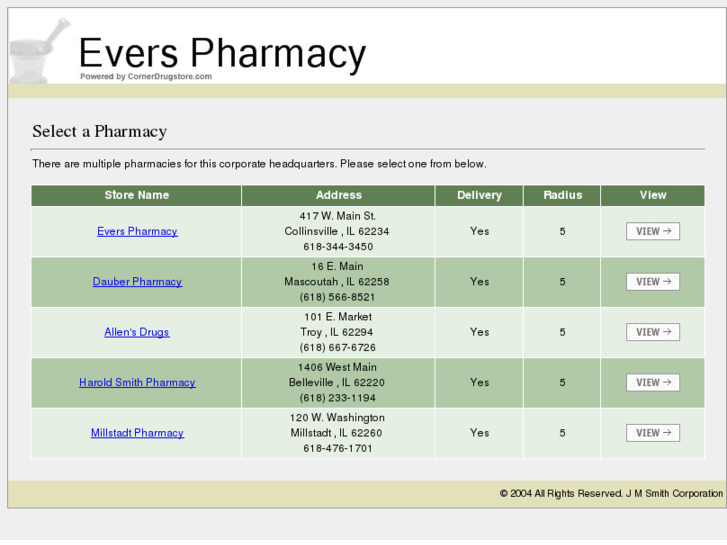
Task: Click Millstadt, IL 62260 text
Action: 337,433
